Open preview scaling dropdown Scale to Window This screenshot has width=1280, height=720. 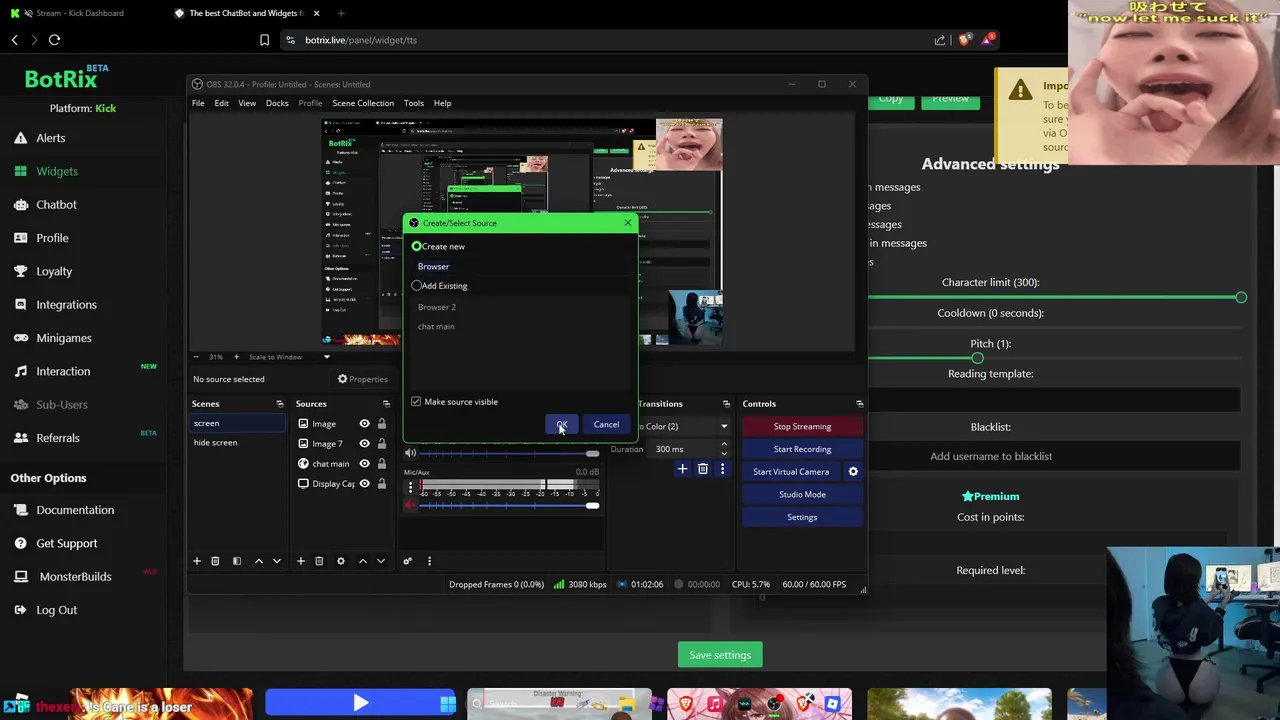coord(289,357)
